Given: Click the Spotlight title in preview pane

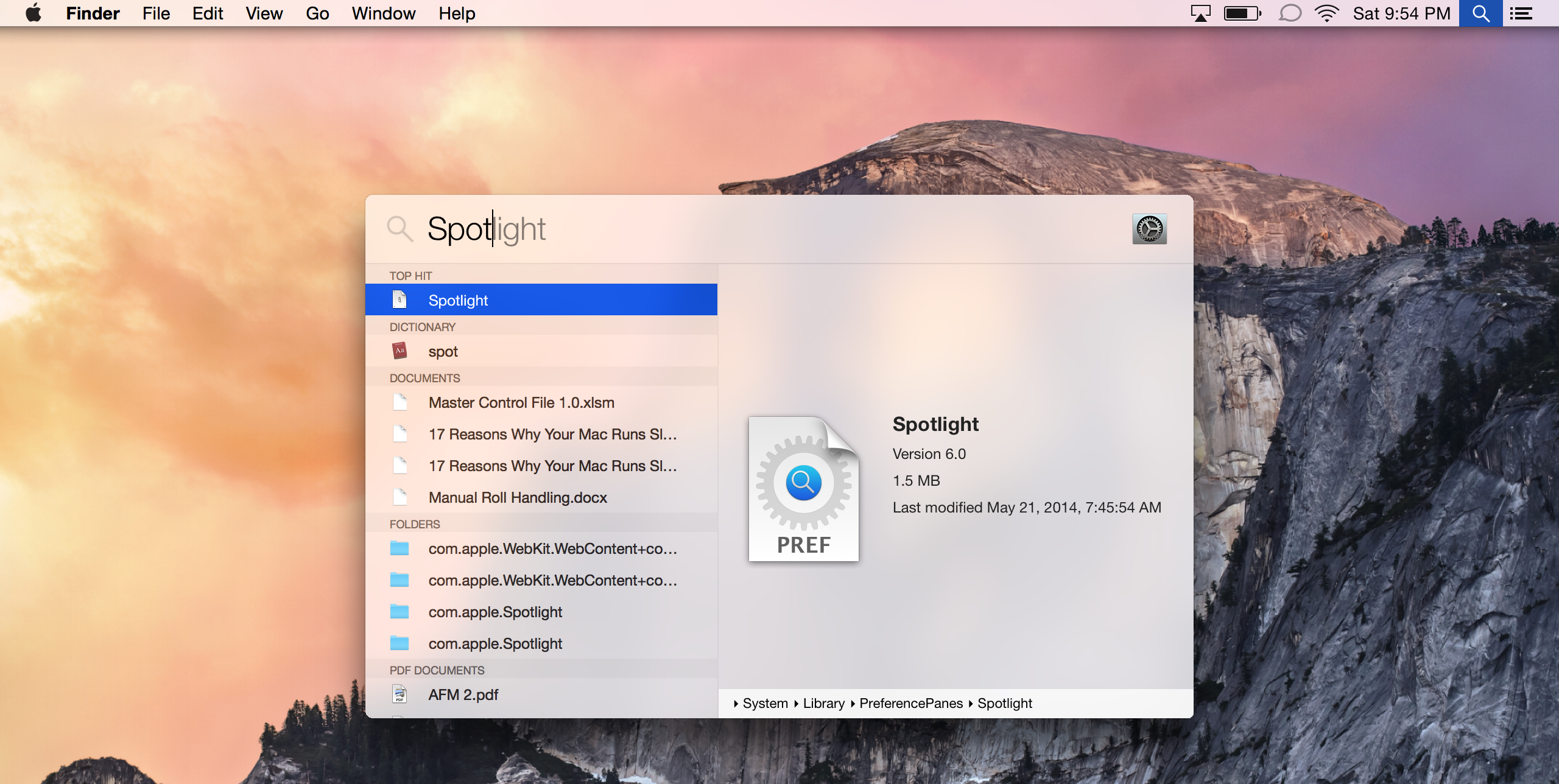Looking at the screenshot, I should (x=935, y=424).
